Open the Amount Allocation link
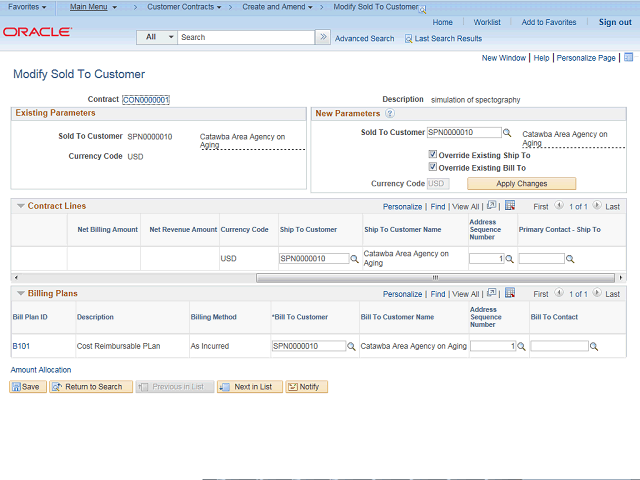This screenshot has height=480, width=640. (x=41, y=370)
